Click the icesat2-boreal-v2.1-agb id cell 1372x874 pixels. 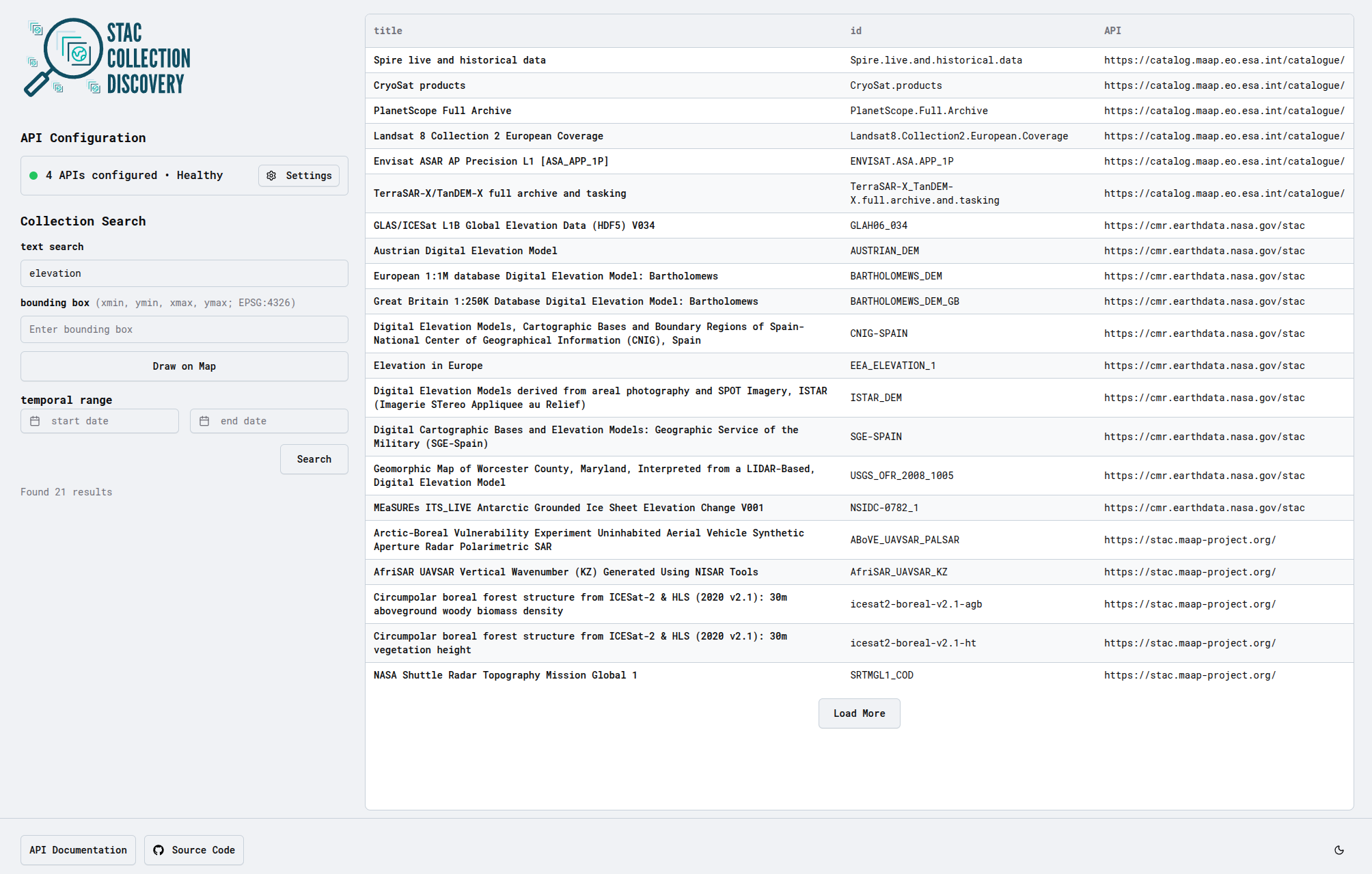pyautogui.click(x=916, y=604)
